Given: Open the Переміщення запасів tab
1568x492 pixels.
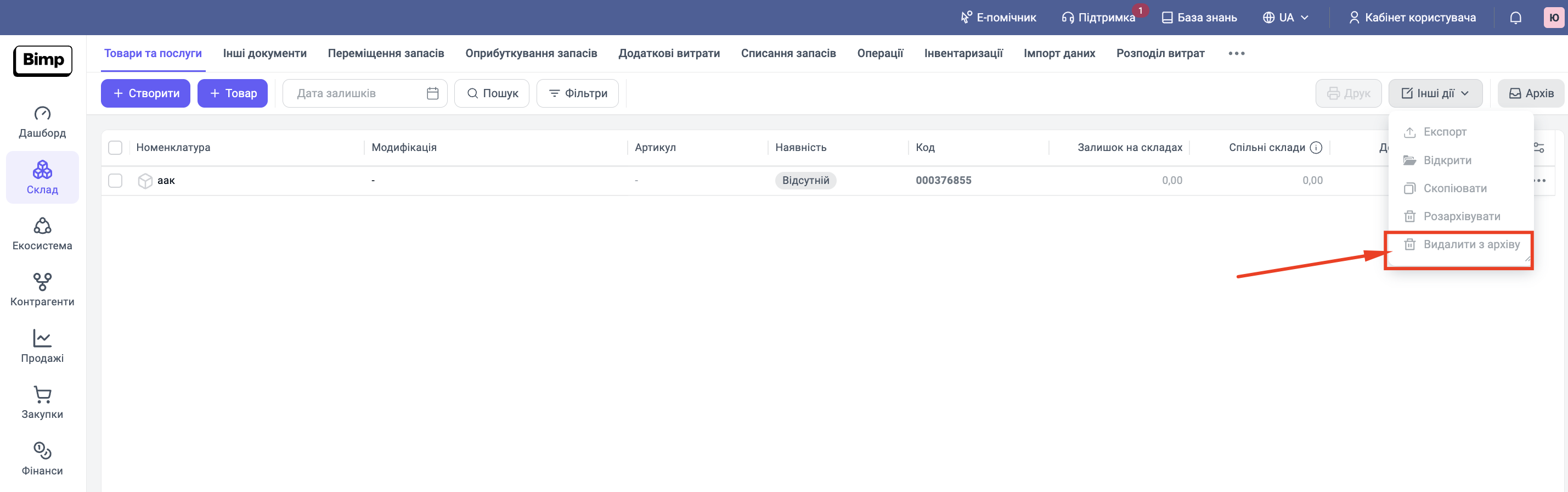Looking at the screenshot, I should point(386,54).
